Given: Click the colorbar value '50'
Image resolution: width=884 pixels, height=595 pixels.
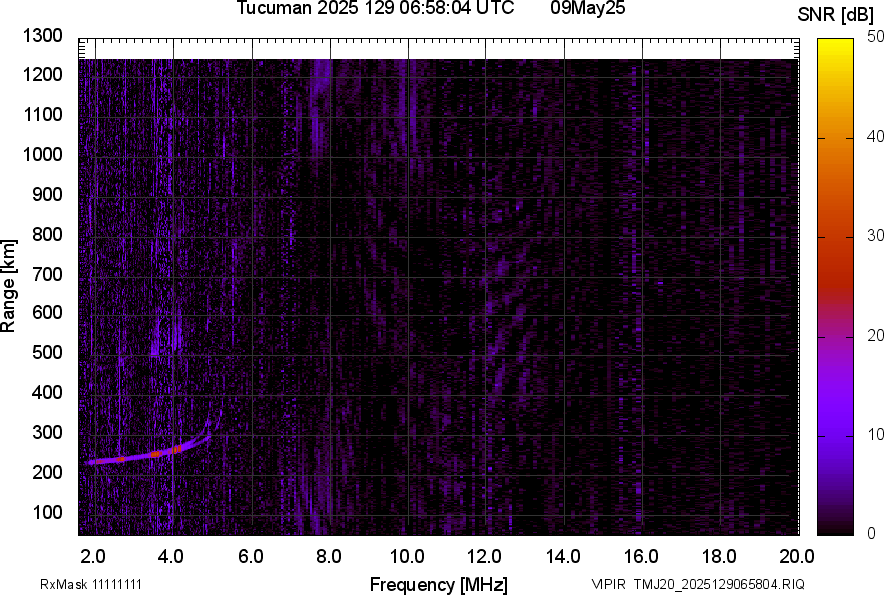Looking at the screenshot, I should pos(875,37).
